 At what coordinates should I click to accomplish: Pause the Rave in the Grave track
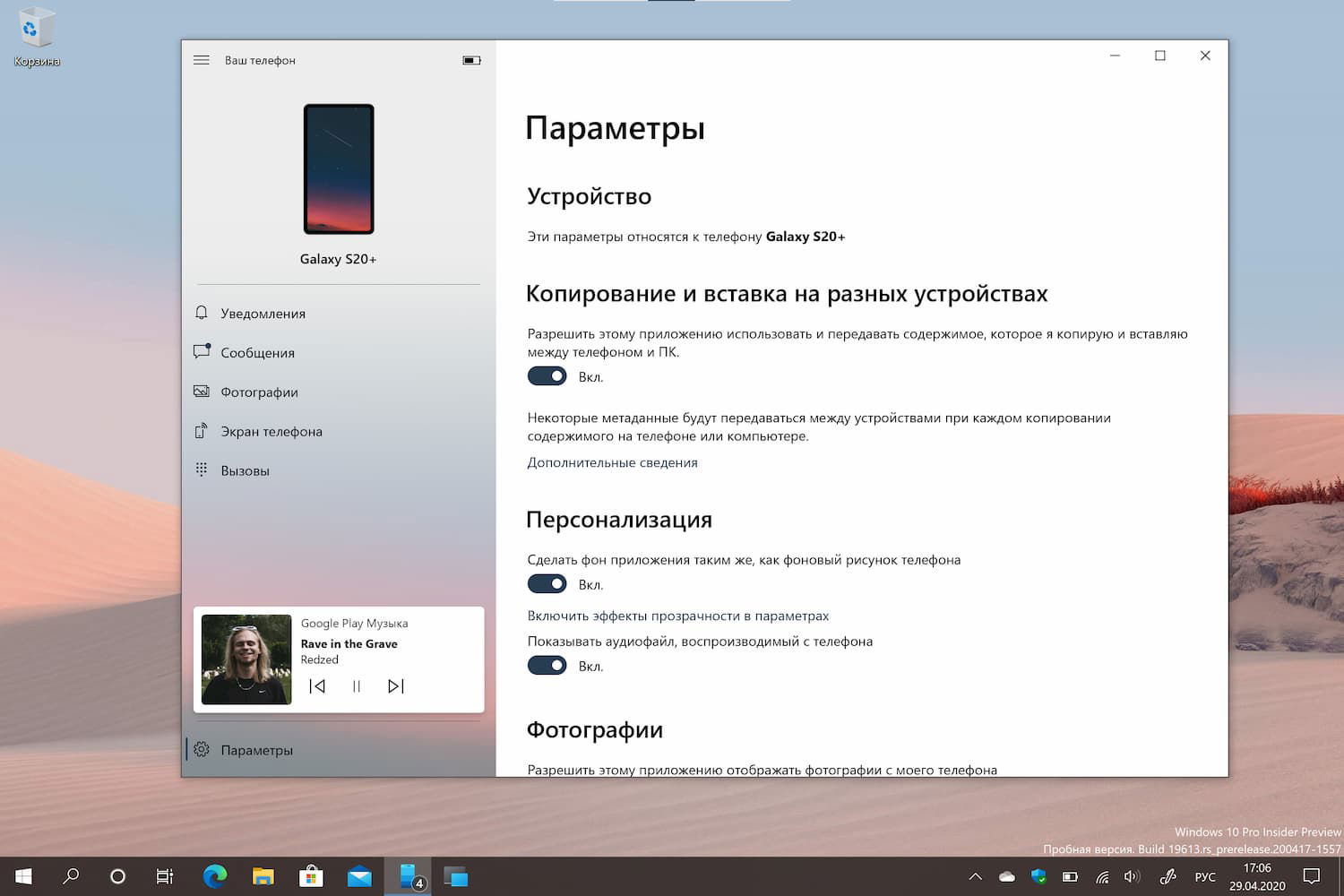[357, 686]
